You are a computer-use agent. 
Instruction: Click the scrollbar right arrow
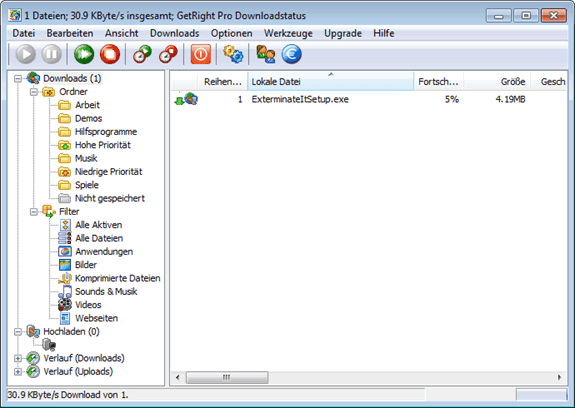[x=560, y=377]
